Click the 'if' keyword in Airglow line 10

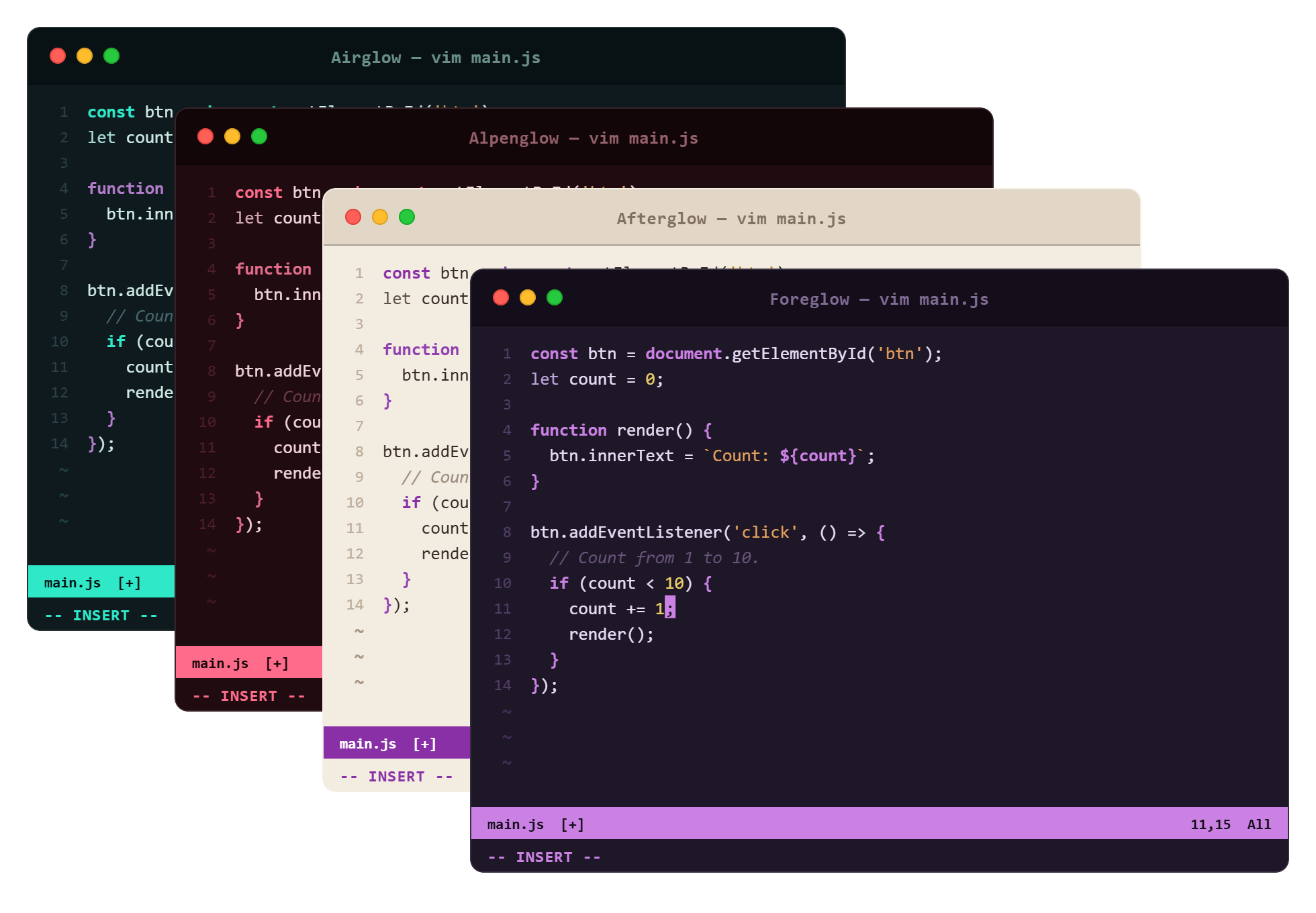(x=115, y=342)
